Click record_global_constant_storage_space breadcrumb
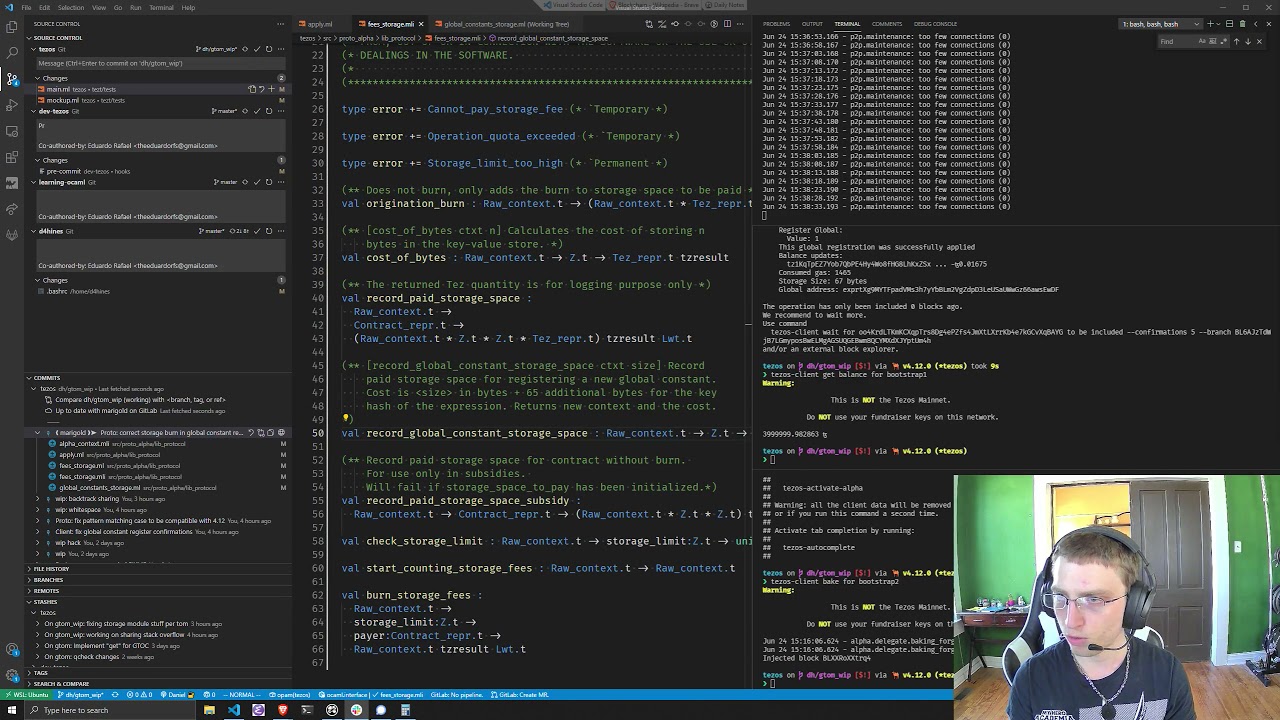 pos(552,38)
